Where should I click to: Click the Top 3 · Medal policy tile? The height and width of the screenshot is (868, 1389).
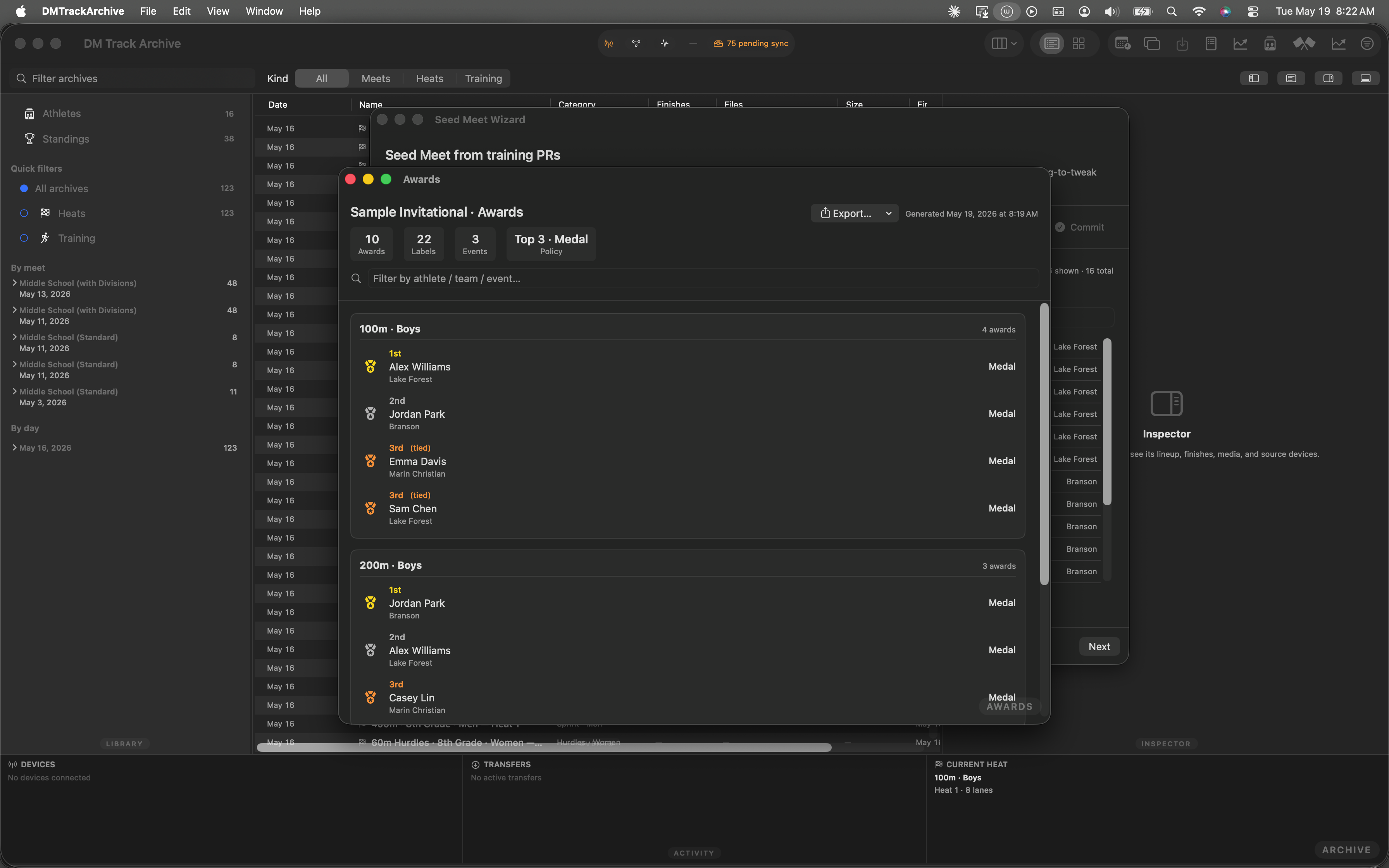point(551,244)
